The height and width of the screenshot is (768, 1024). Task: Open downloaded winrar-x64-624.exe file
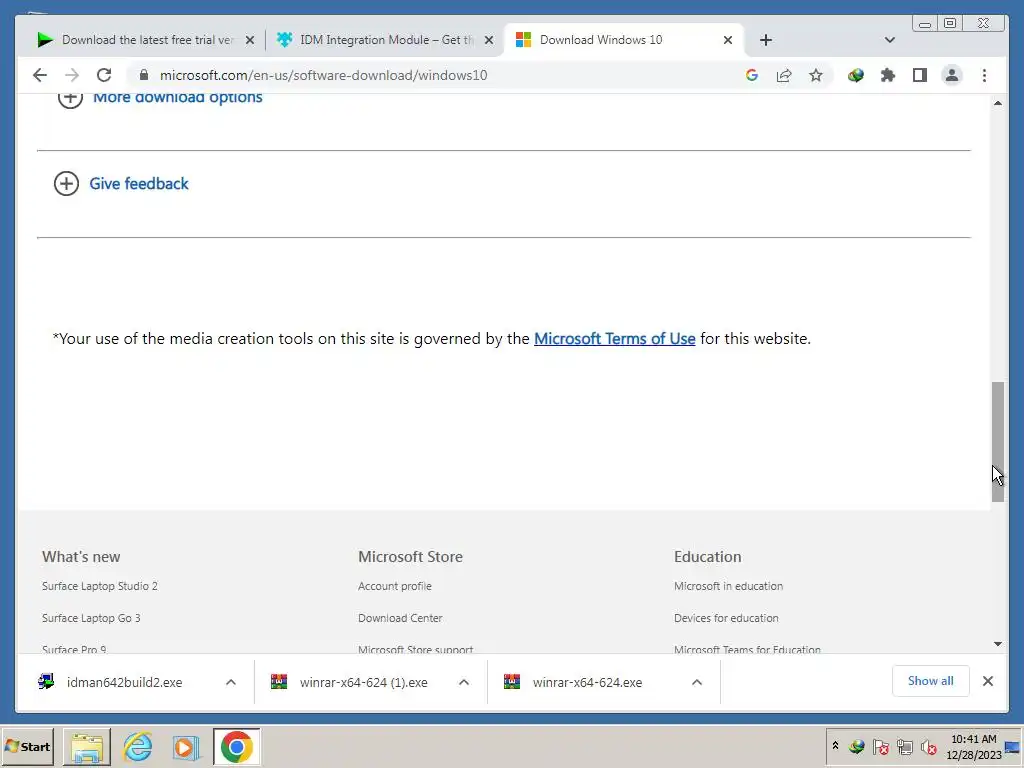[586, 682]
